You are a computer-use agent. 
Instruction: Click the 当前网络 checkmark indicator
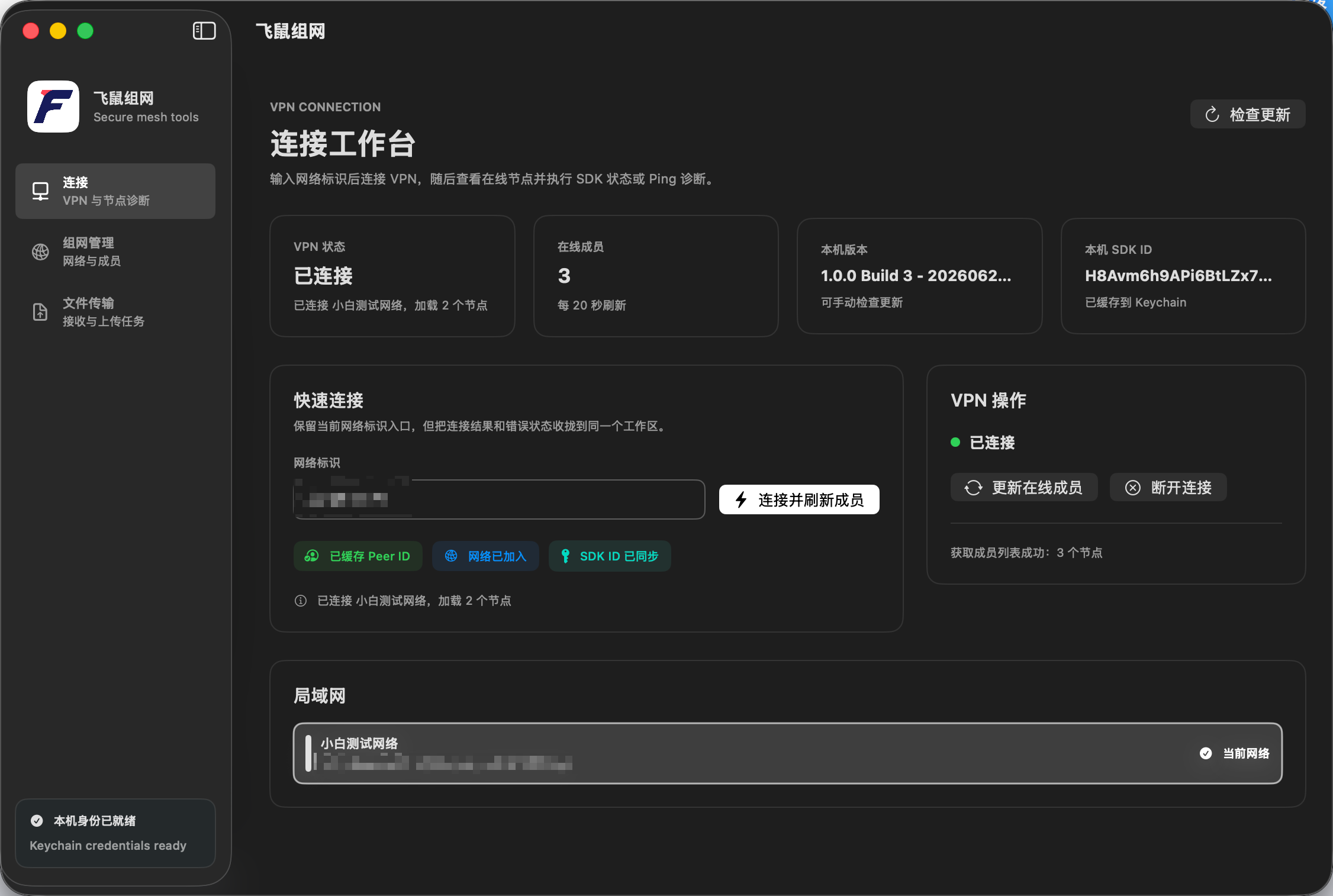[x=1206, y=753]
